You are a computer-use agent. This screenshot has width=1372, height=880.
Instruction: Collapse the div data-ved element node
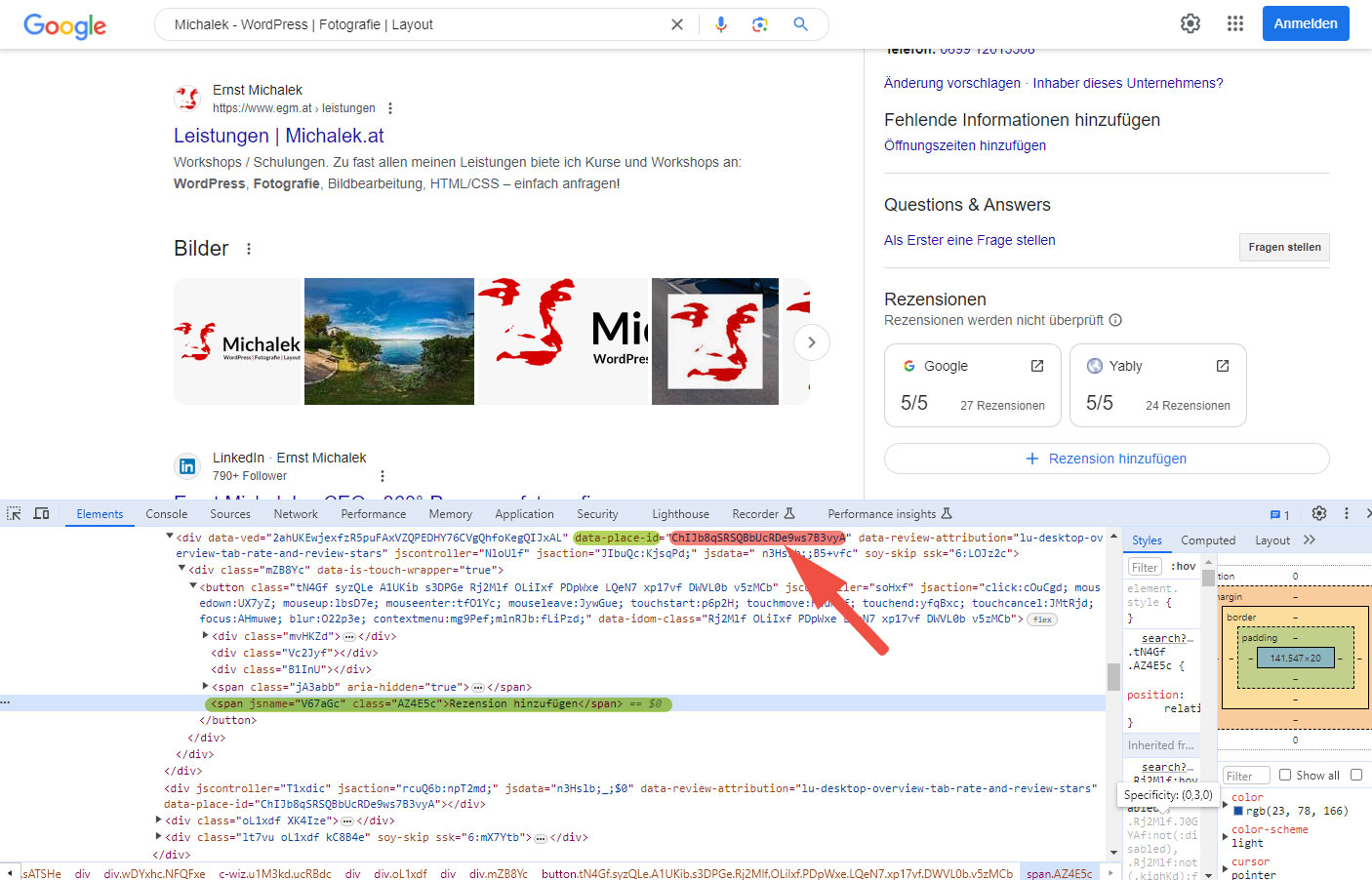coord(170,537)
